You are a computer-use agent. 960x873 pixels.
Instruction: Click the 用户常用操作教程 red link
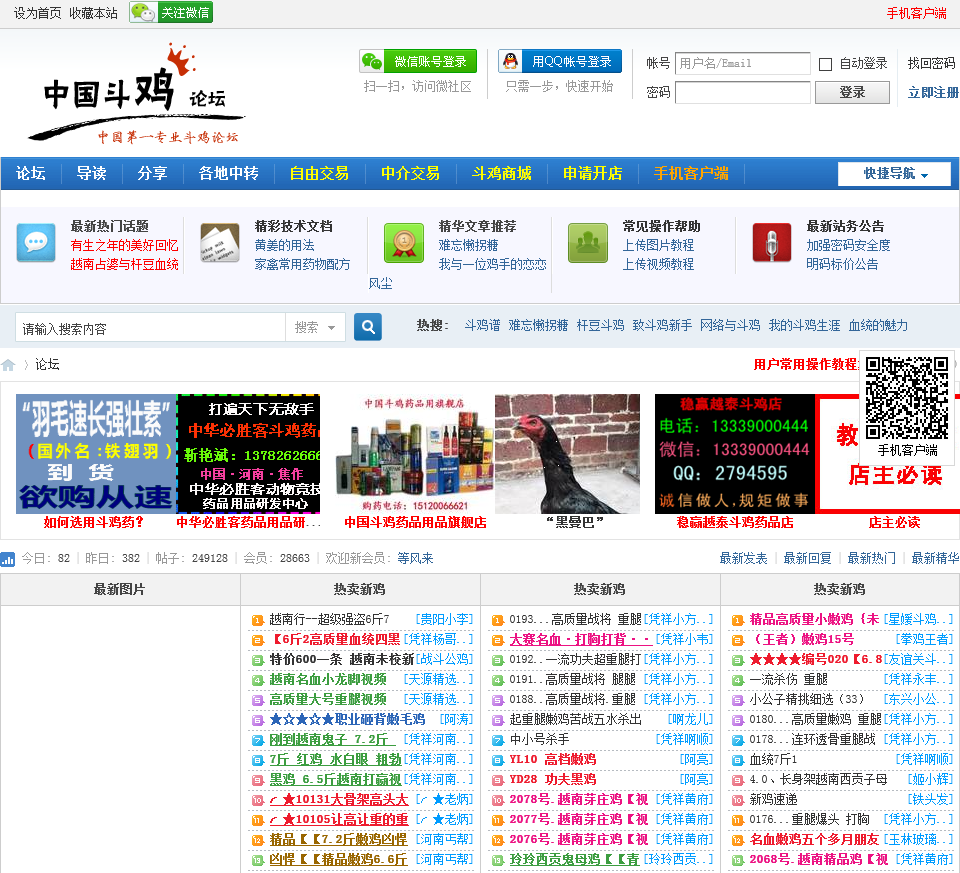805,365
